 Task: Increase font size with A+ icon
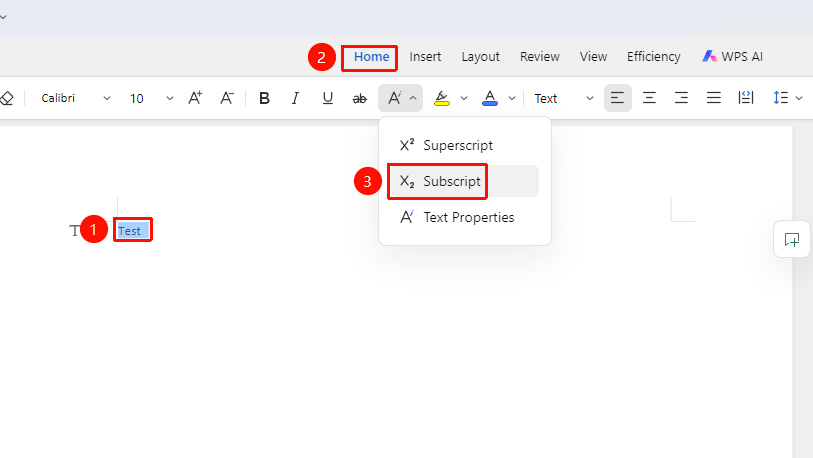(x=195, y=98)
